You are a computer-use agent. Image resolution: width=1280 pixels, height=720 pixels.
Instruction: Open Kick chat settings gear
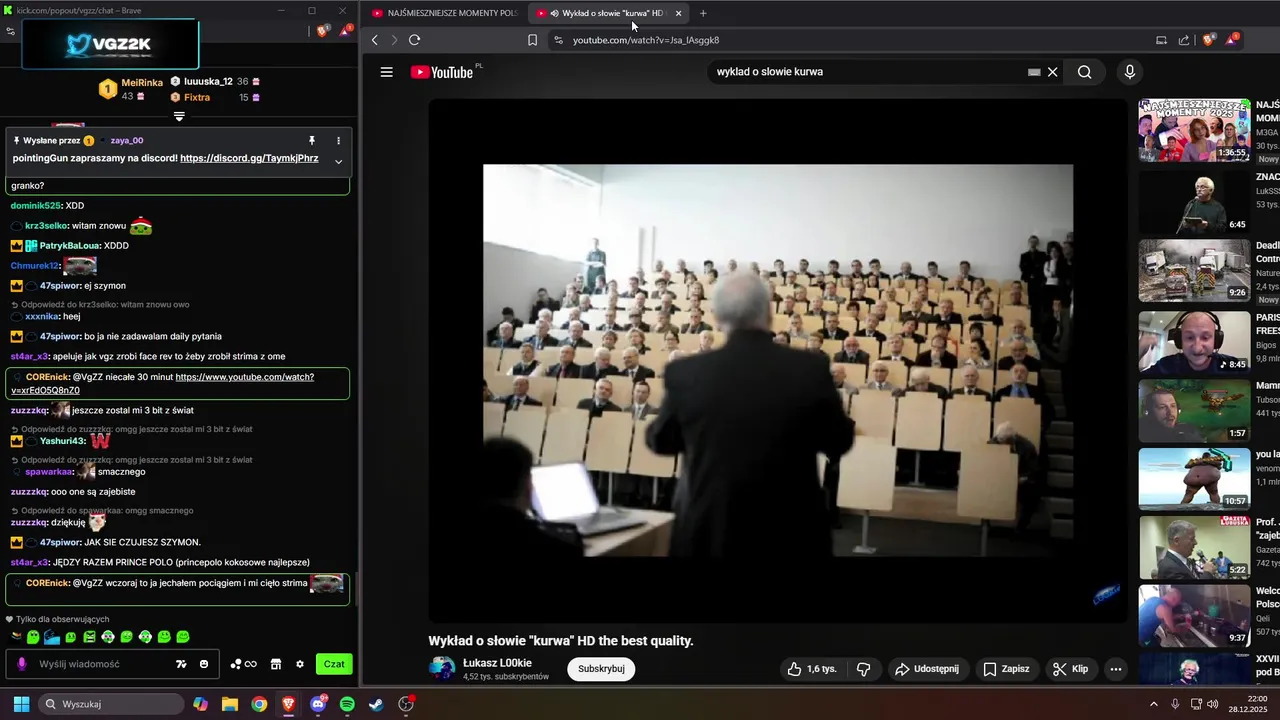pyautogui.click(x=299, y=664)
